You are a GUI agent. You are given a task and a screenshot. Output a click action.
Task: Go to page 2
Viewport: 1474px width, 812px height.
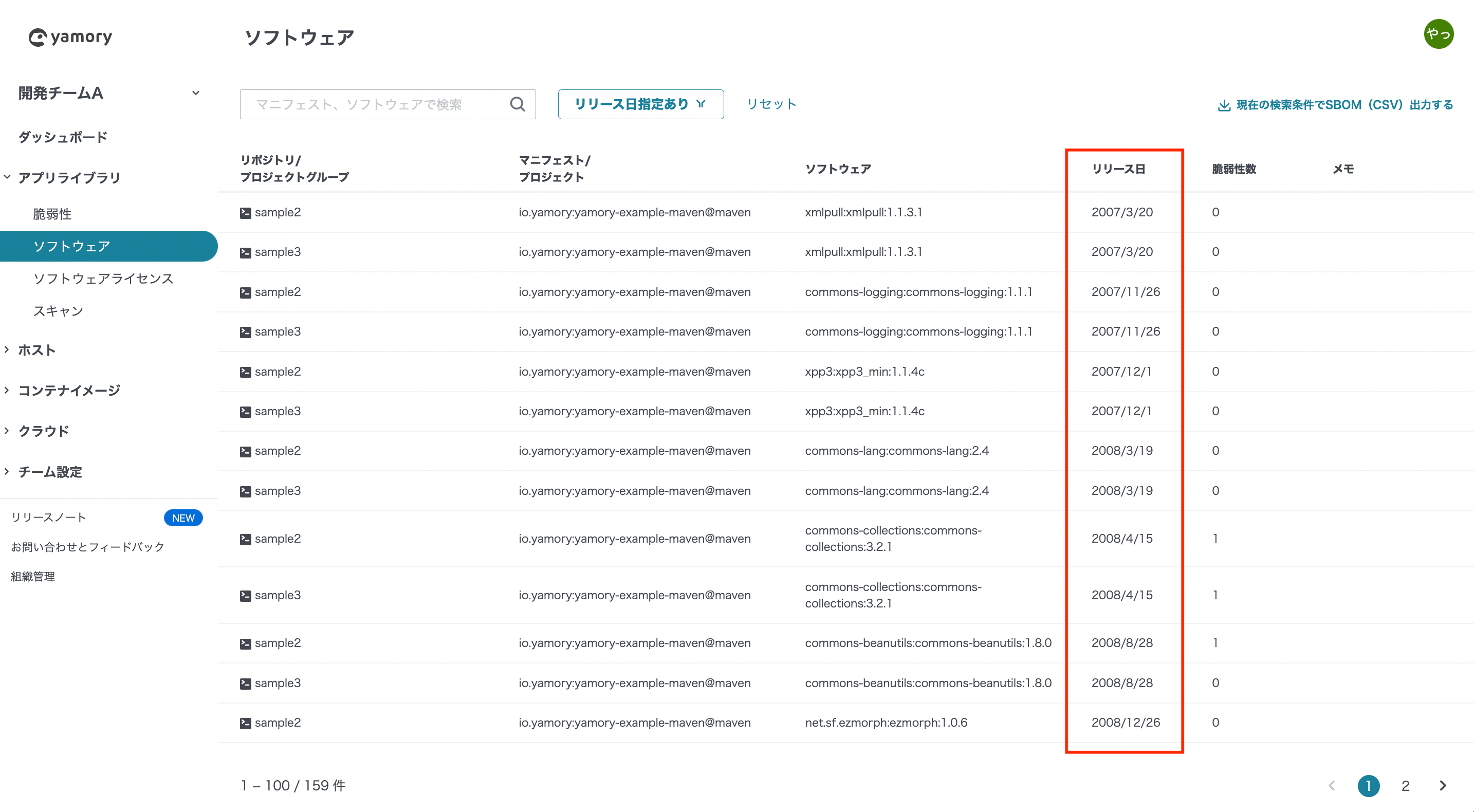click(1405, 786)
